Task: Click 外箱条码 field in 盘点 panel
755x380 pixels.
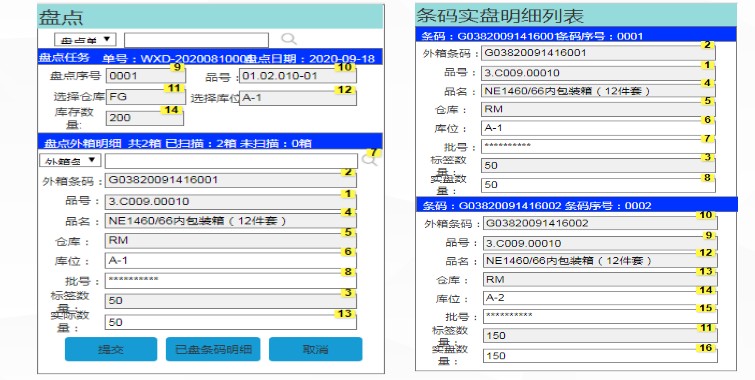Action: click(x=231, y=180)
